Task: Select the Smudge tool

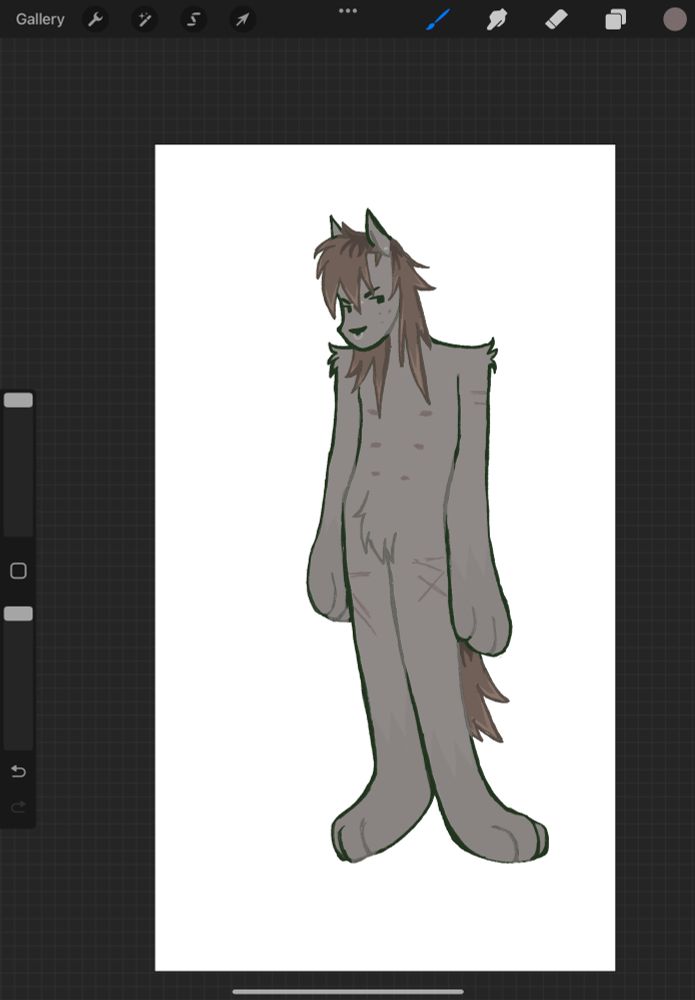Action: (497, 20)
